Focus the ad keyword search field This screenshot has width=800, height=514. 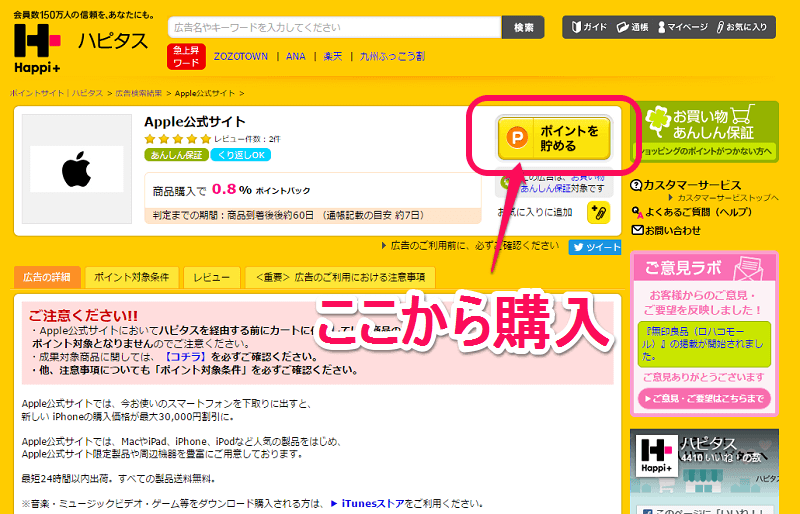click(335, 28)
